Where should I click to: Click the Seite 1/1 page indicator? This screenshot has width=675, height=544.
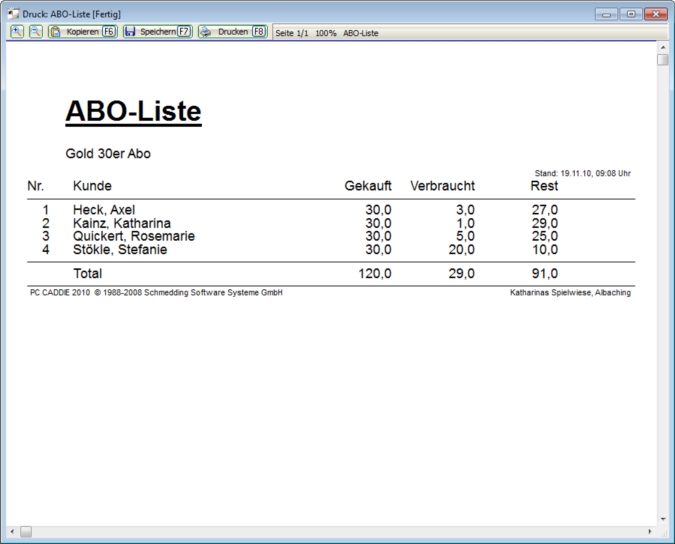(292, 33)
